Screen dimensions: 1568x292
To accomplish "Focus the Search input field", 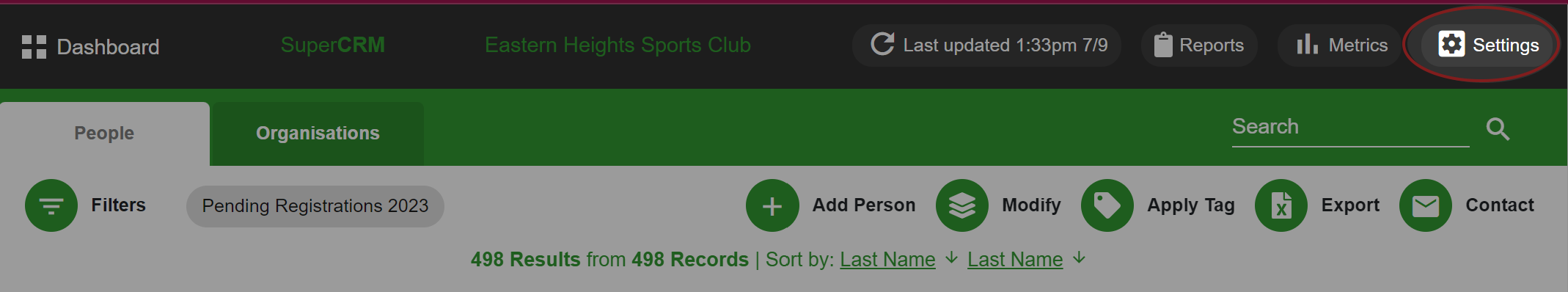I will (x=1350, y=128).
